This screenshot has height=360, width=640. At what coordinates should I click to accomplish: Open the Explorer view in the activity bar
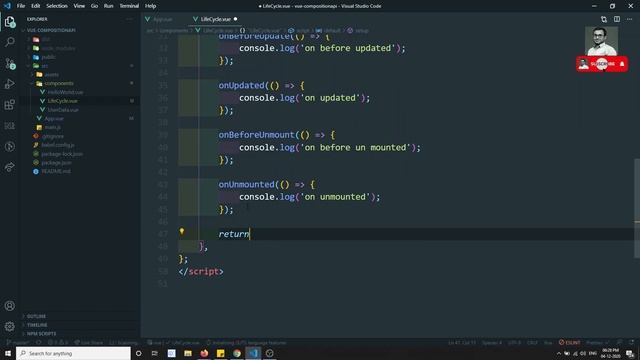click(x=10, y=22)
